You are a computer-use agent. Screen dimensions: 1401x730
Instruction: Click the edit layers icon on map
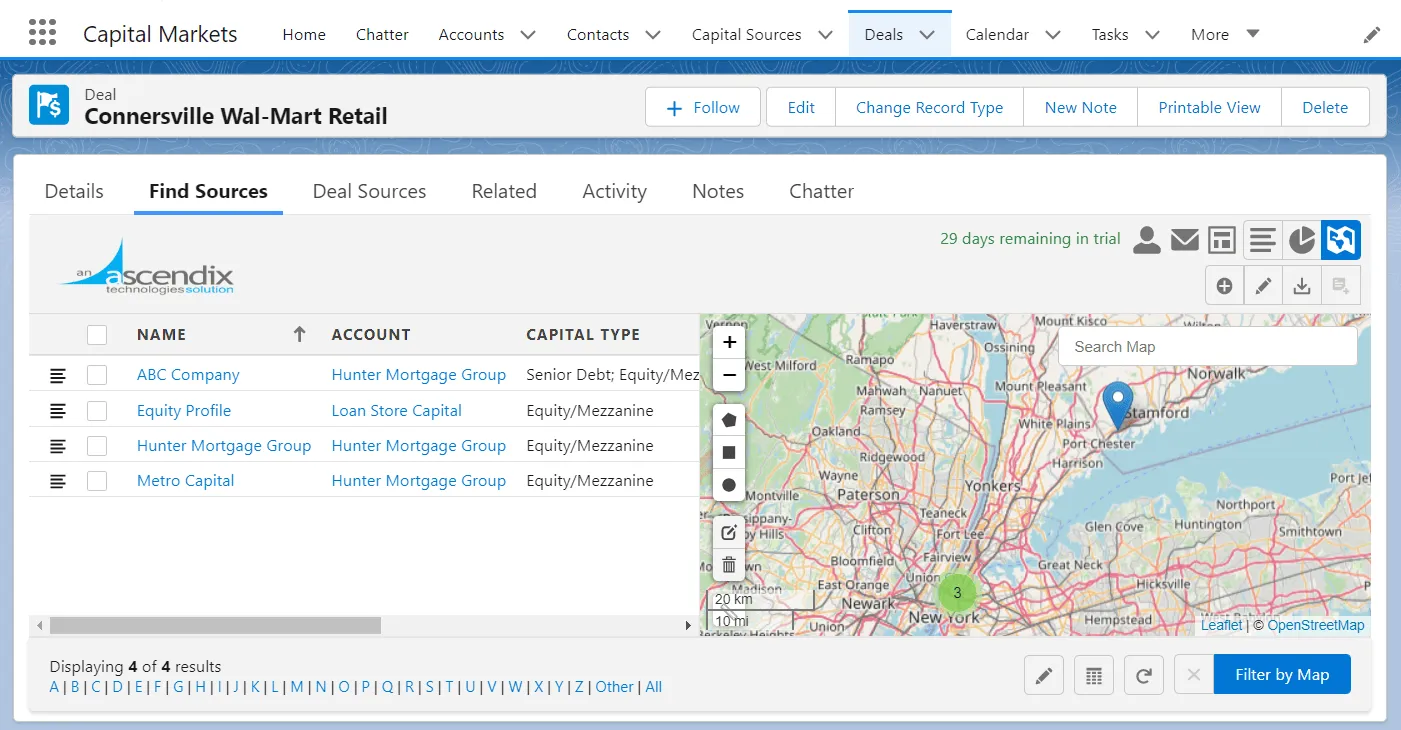(729, 532)
